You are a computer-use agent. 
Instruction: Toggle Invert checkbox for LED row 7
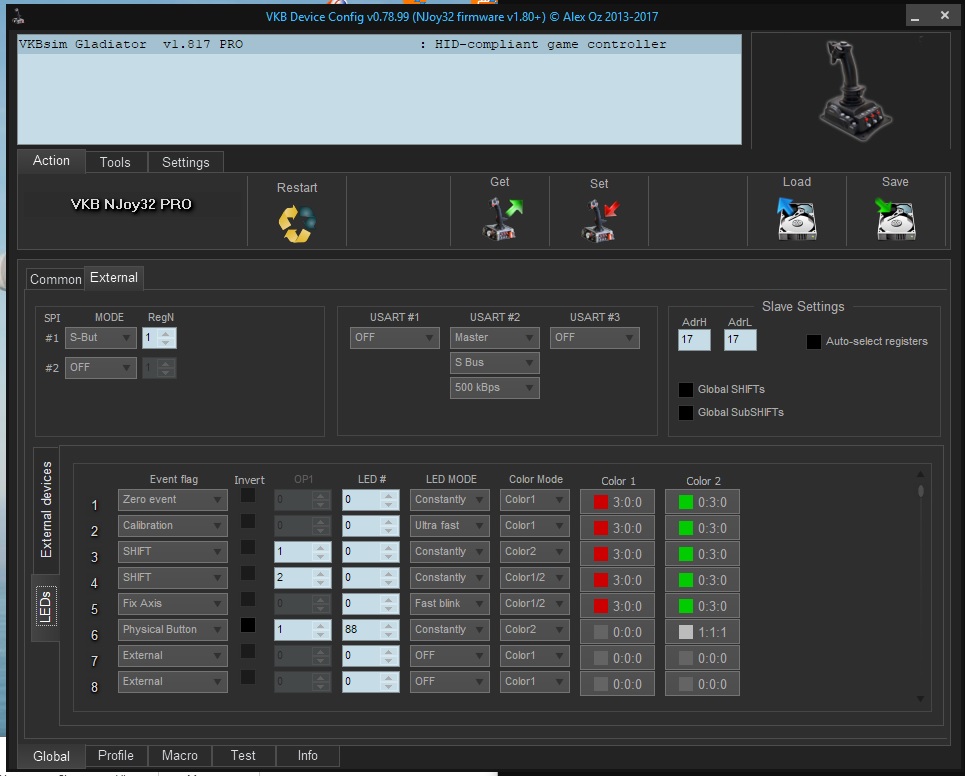[248, 651]
